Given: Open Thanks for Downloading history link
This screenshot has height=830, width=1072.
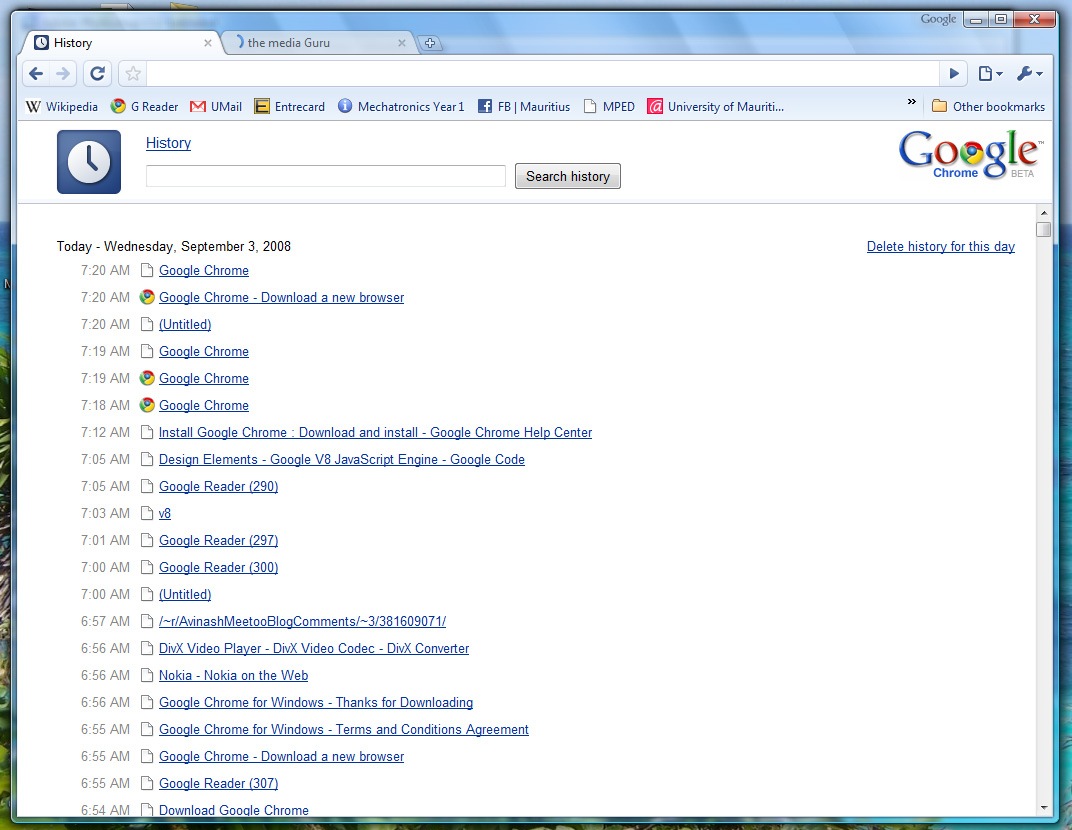Looking at the screenshot, I should 316,702.
